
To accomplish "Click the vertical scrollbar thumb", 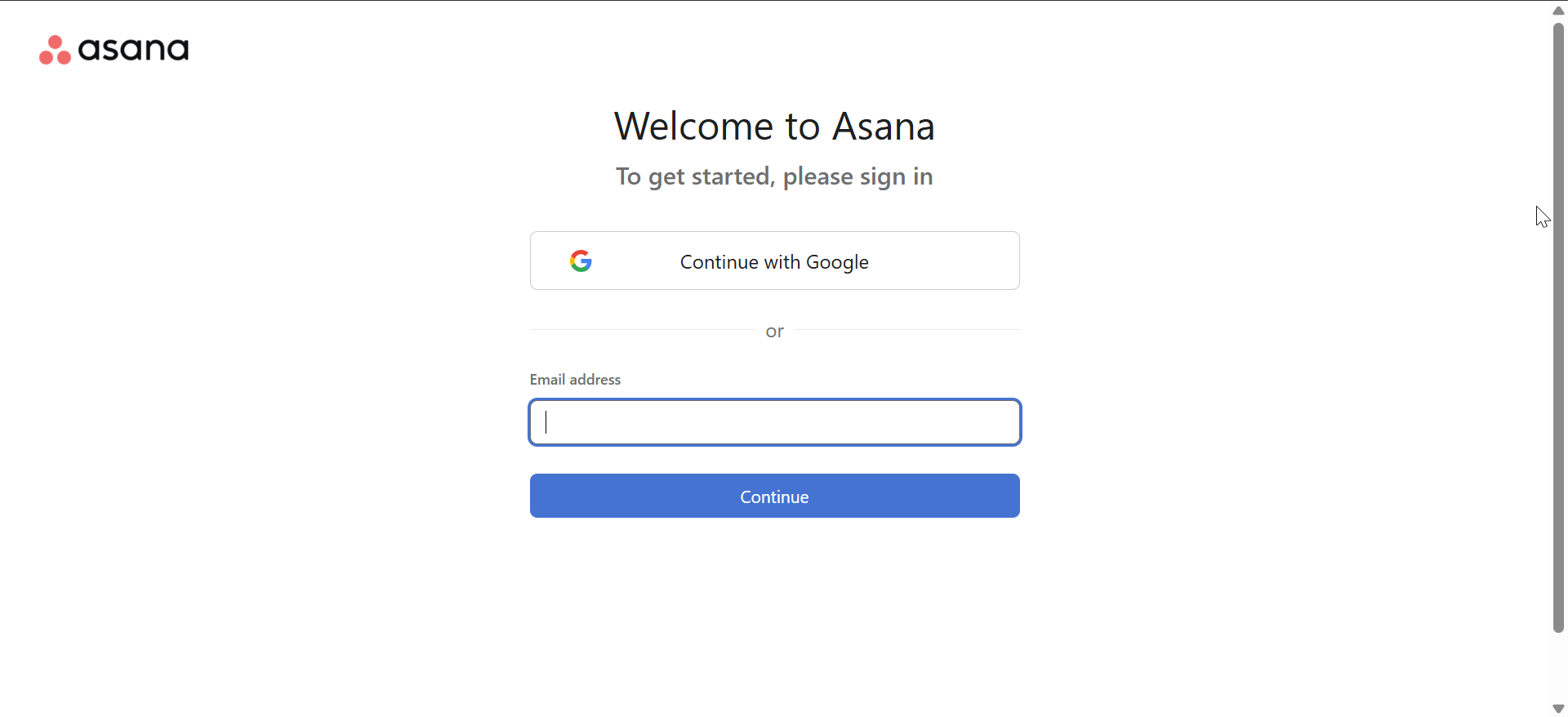I will [1558, 327].
